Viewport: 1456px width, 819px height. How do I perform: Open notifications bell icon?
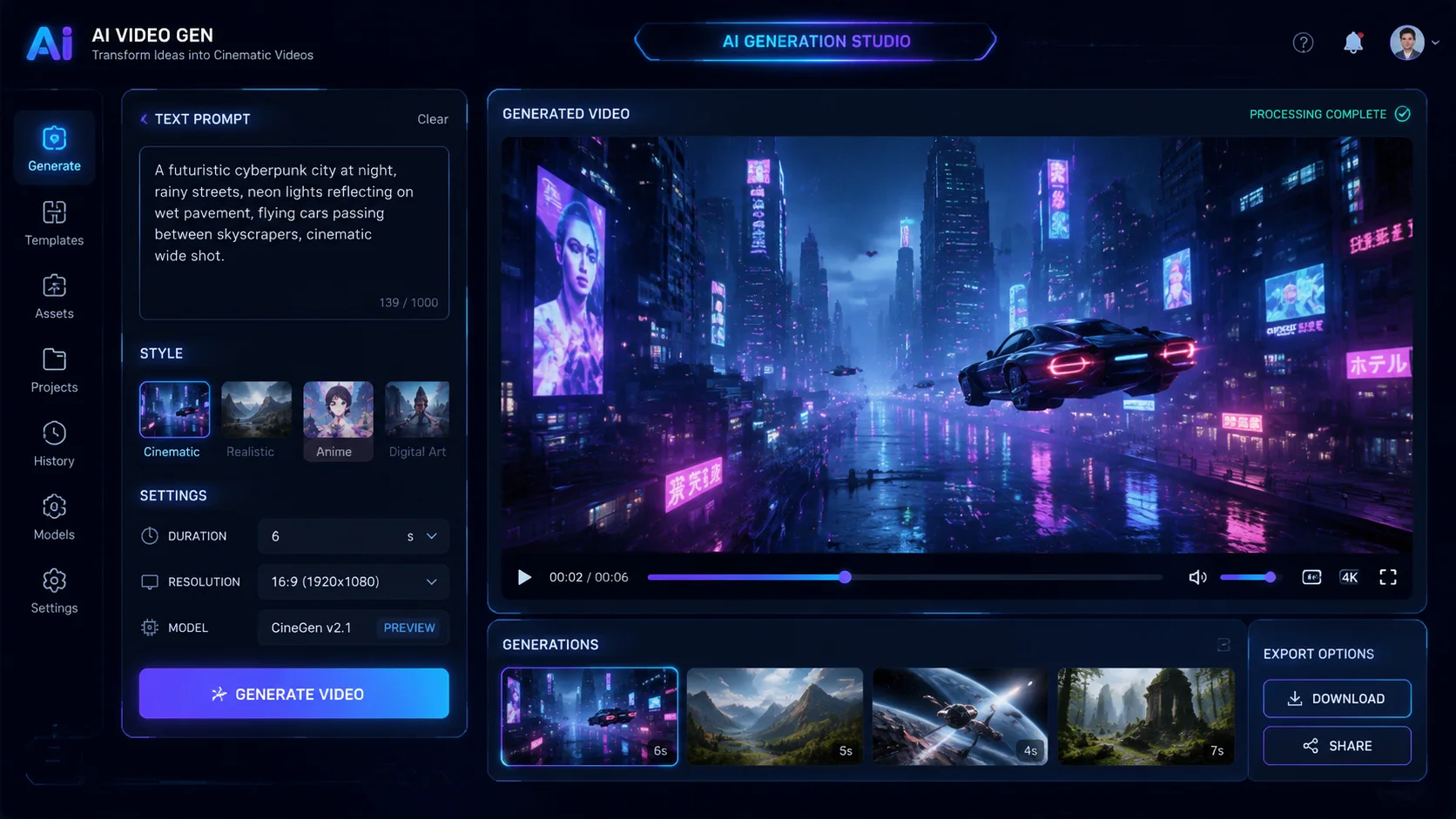click(x=1353, y=43)
